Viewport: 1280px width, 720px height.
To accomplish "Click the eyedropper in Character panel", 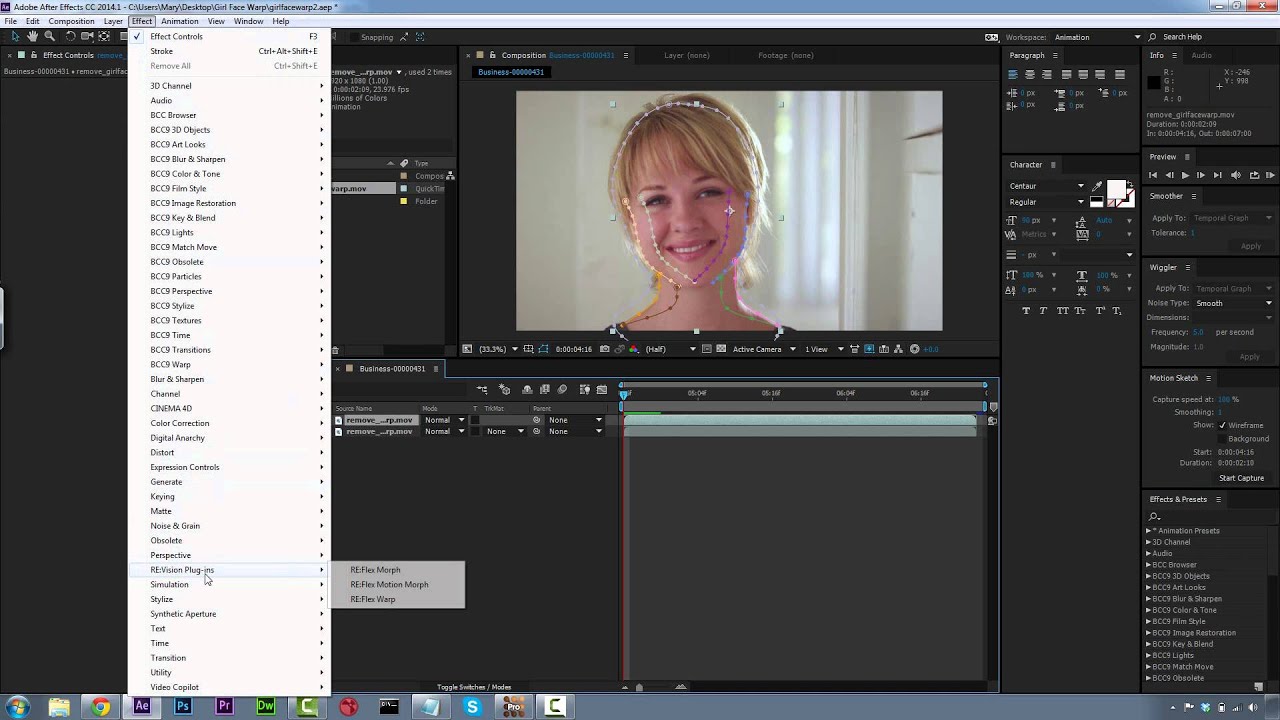I will pyautogui.click(x=1097, y=186).
